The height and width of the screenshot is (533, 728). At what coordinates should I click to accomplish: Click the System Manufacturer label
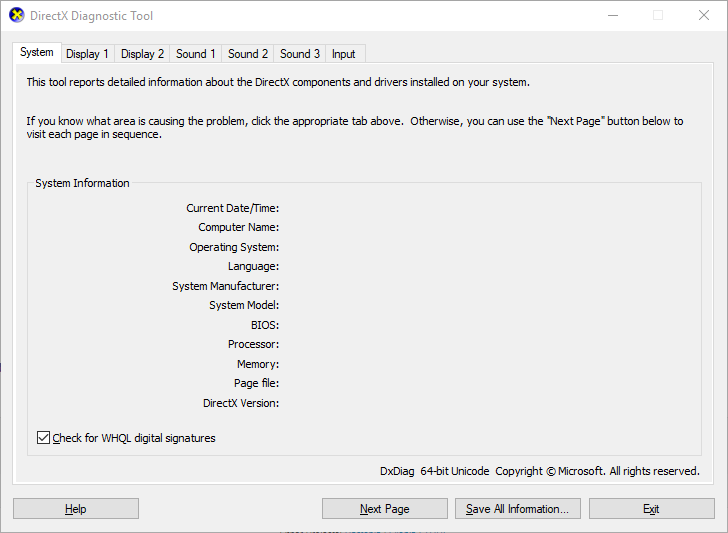pos(226,286)
